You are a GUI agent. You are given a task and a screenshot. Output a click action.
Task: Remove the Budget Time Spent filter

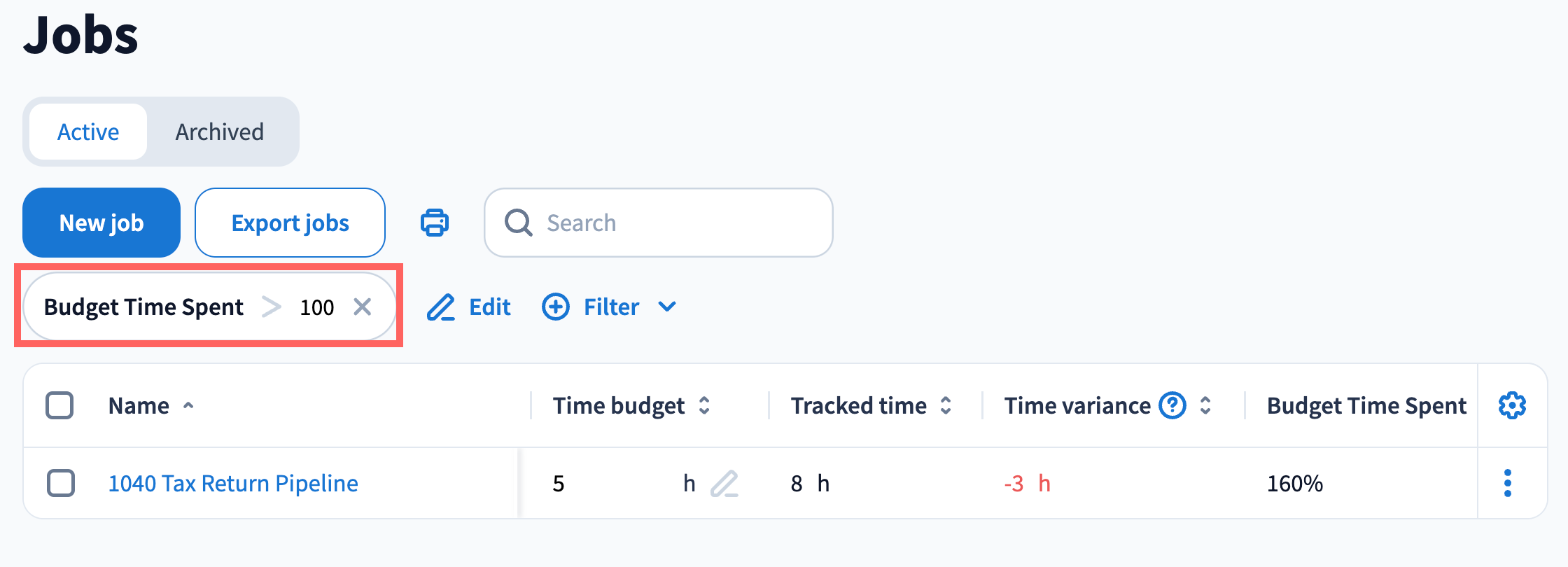pos(362,307)
